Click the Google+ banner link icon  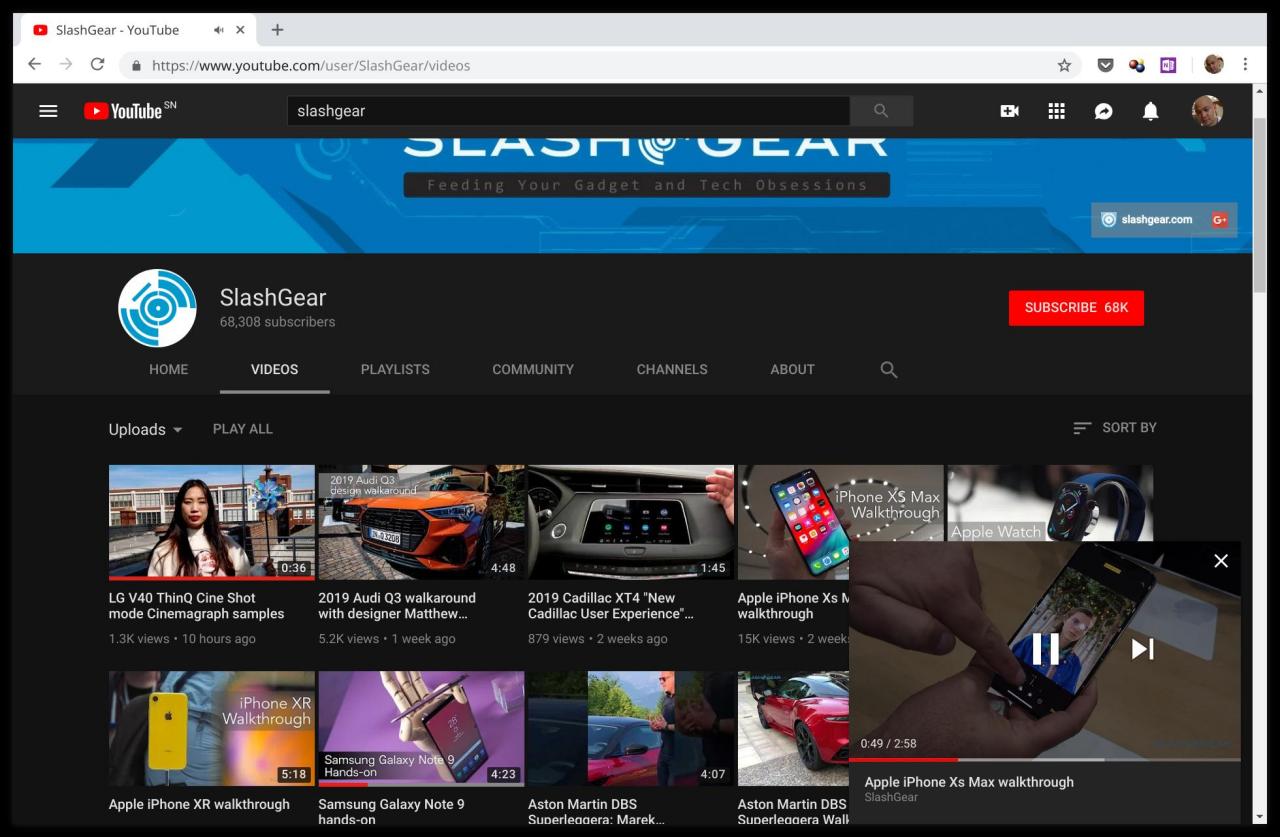pos(1219,220)
